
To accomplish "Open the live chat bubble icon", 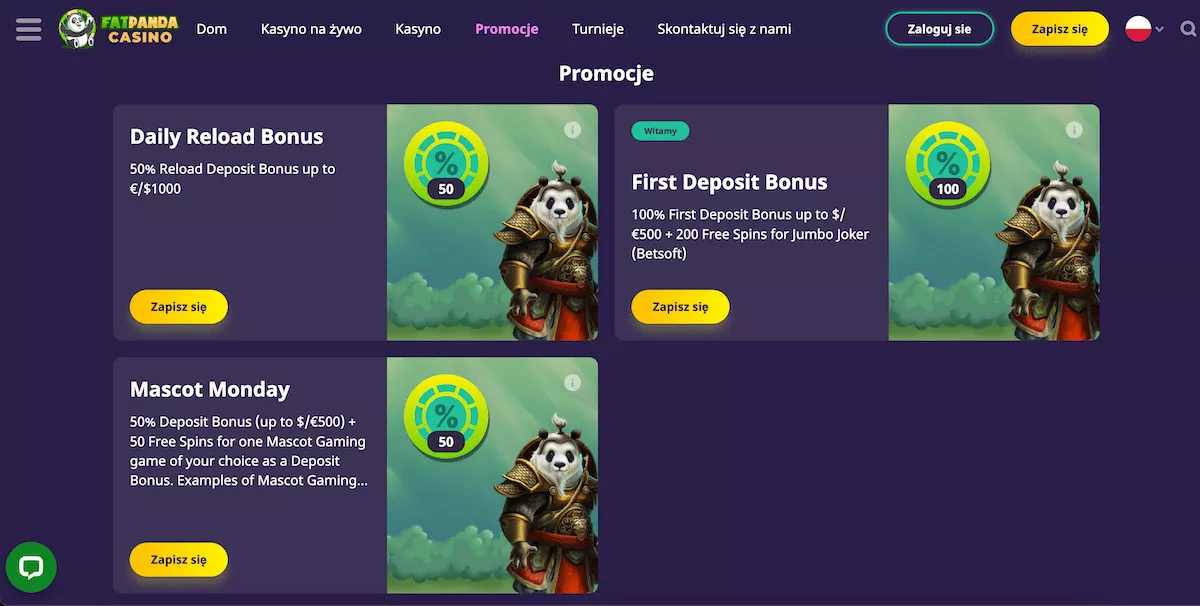I will tap(31, 568).
